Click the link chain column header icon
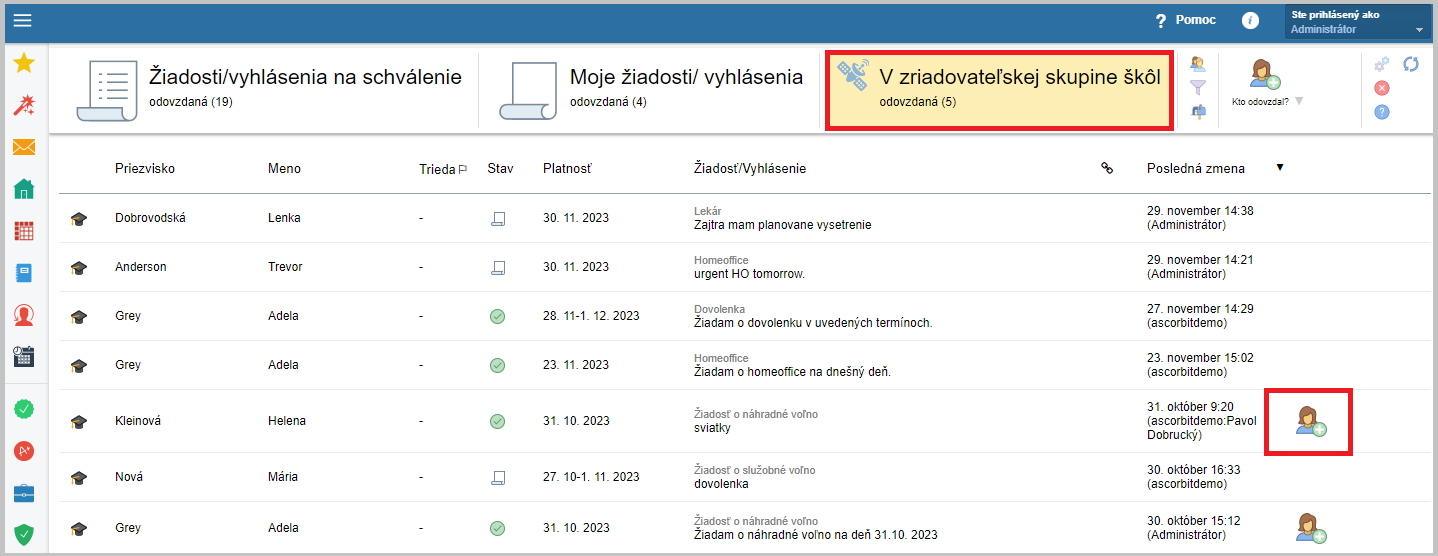 click(1107, 168)
